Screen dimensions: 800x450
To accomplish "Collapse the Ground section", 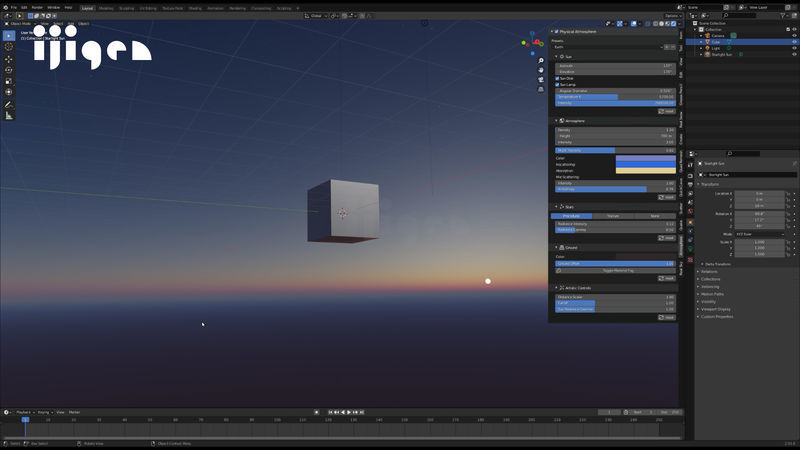I will pyautogui.click(x=556, y=247).
